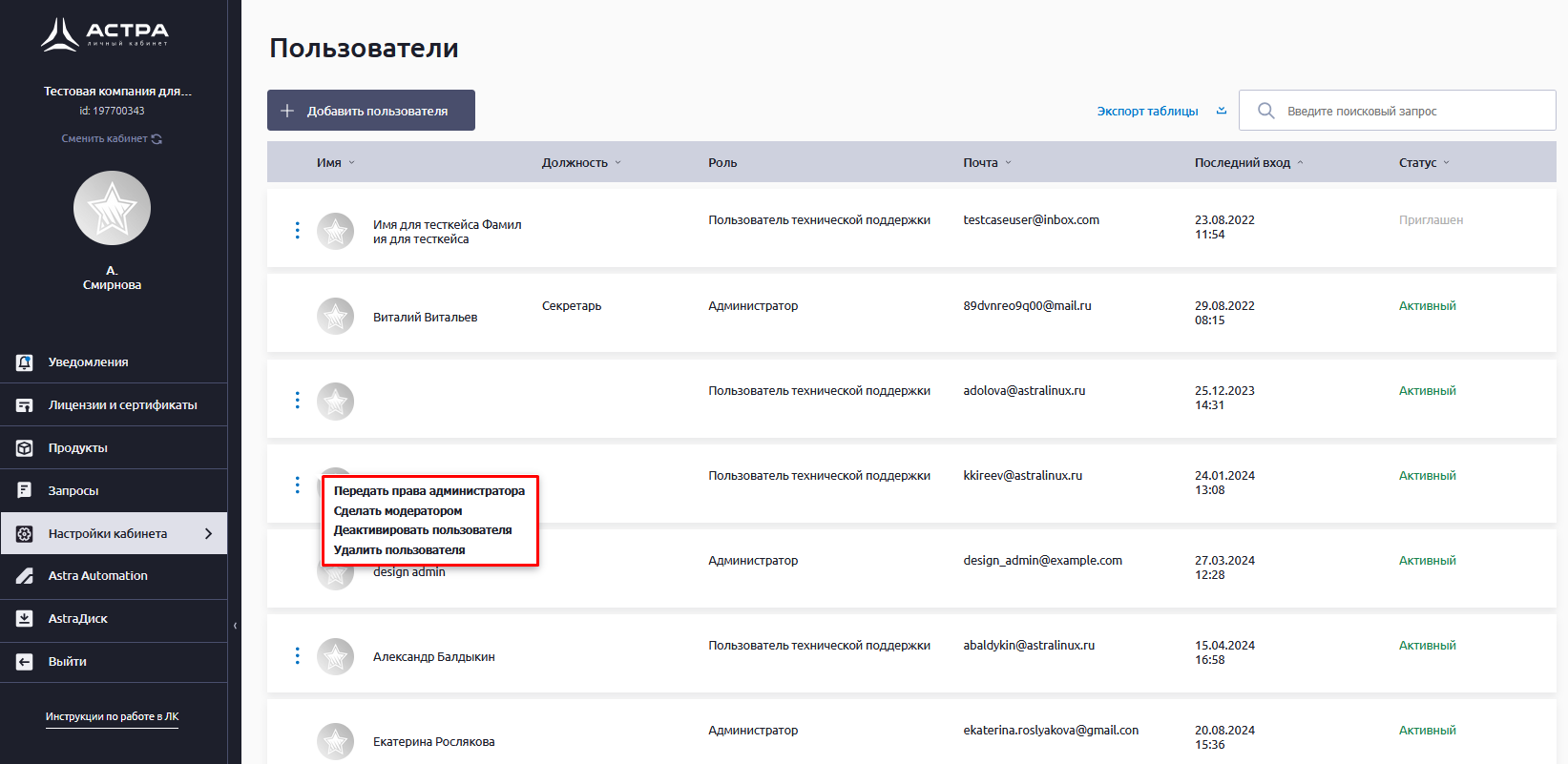Choose Удалить пользователя in context menu
The height and width of the screenshot is (764, 1568).
(x=399, y=550)
